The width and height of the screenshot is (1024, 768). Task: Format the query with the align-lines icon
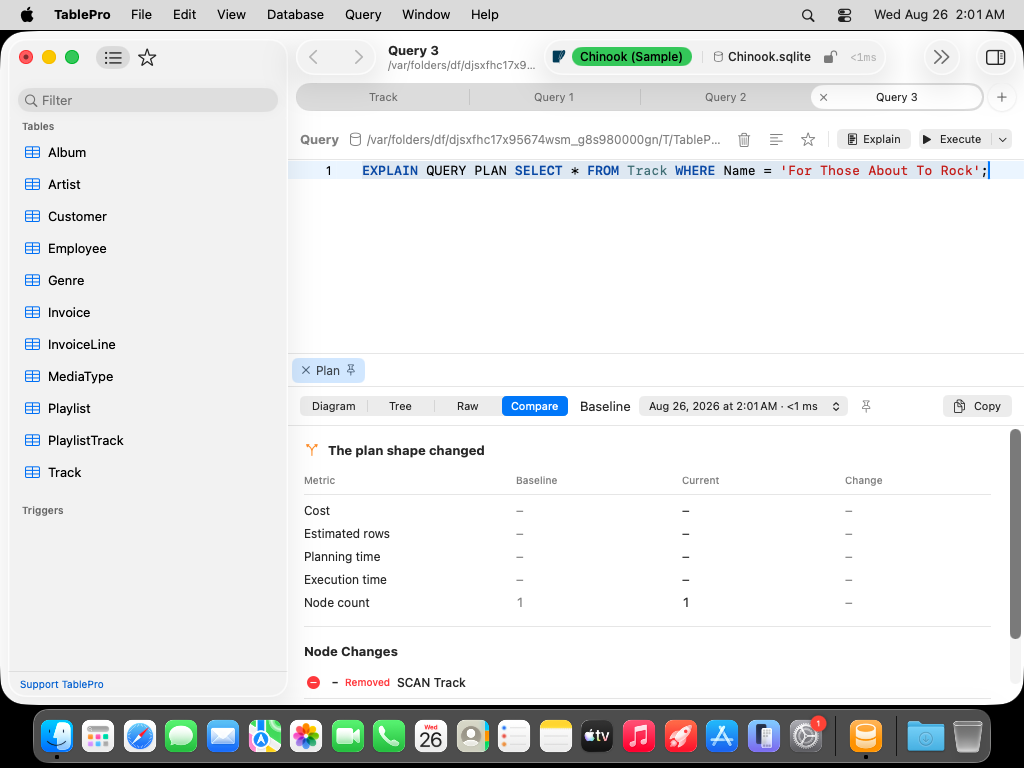[x=776, y=139]
